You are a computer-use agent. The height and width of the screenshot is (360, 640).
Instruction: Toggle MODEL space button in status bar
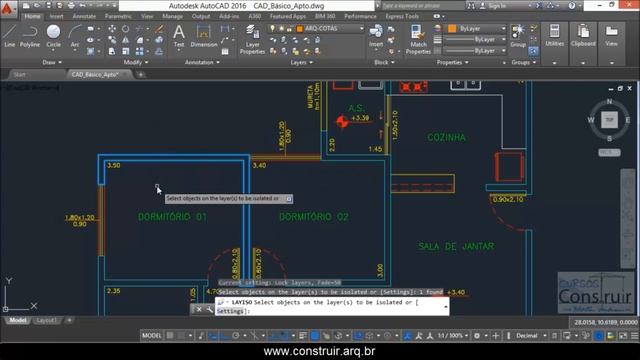(x=151, y=336)
